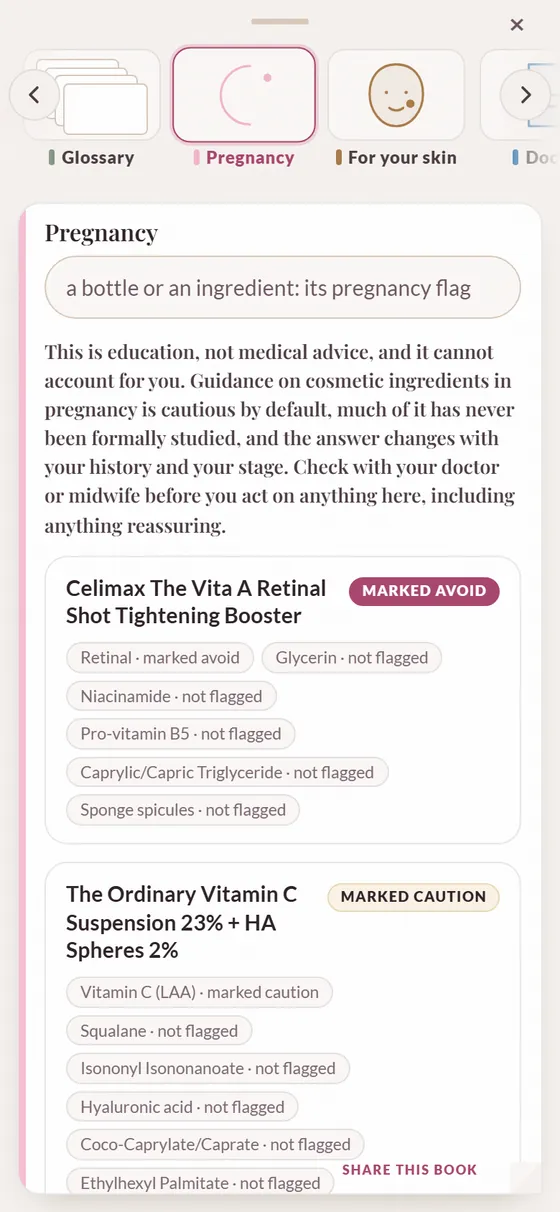Tap the Niacinamide not flagged chip
This screenshot has width=560, height=1212.
point(171,696)
